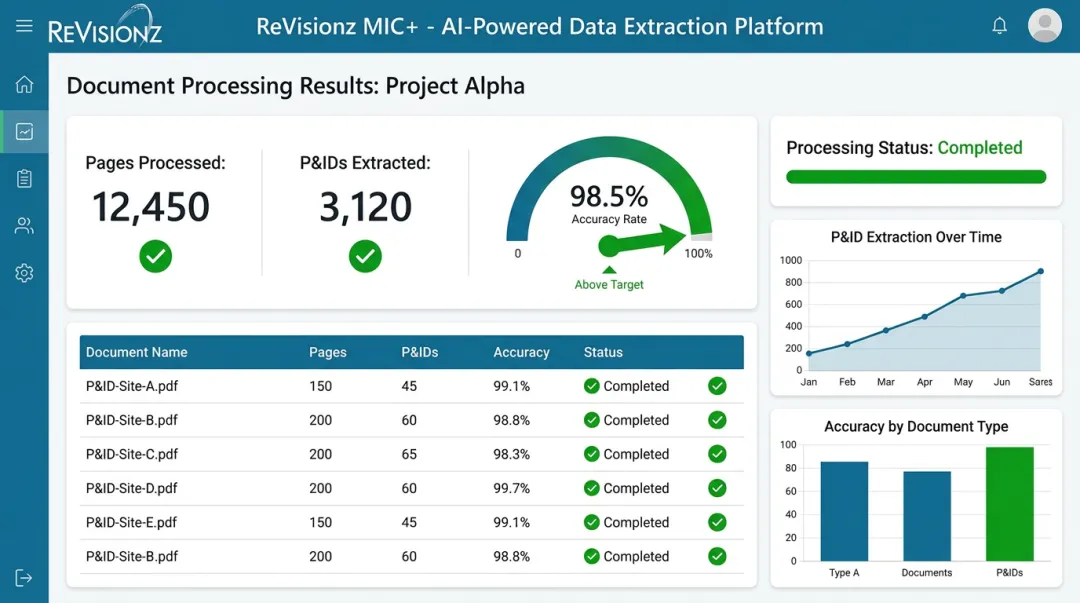Click the green P&IDs bar in chart

coord(1010,504)
